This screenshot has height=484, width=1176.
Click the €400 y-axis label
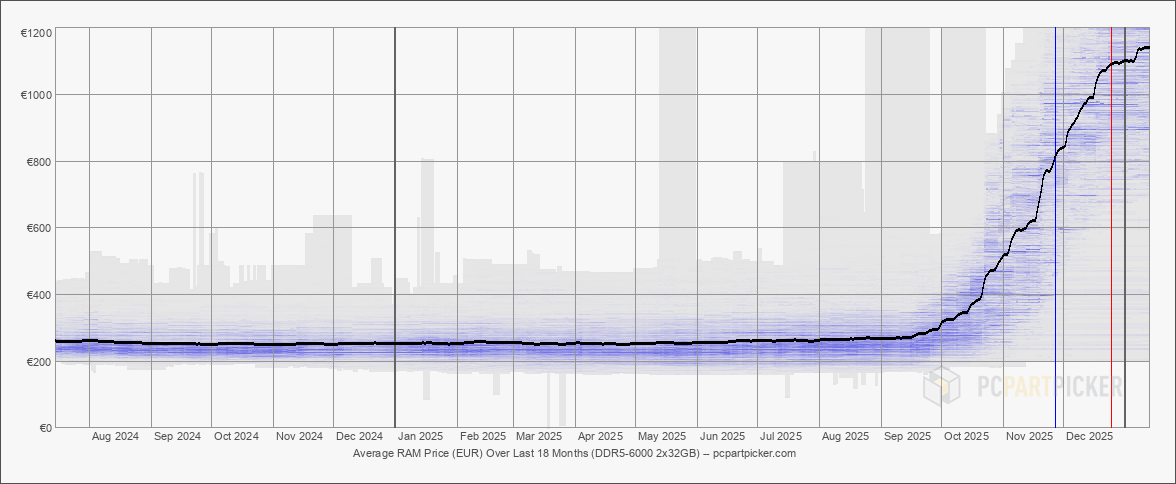tap(39, 295)
